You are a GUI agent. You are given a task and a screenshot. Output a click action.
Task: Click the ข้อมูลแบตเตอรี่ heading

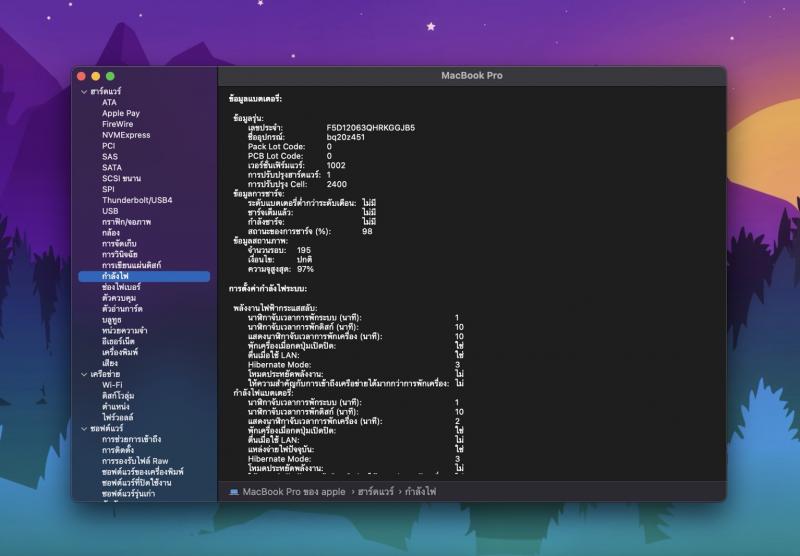(256, 99)
